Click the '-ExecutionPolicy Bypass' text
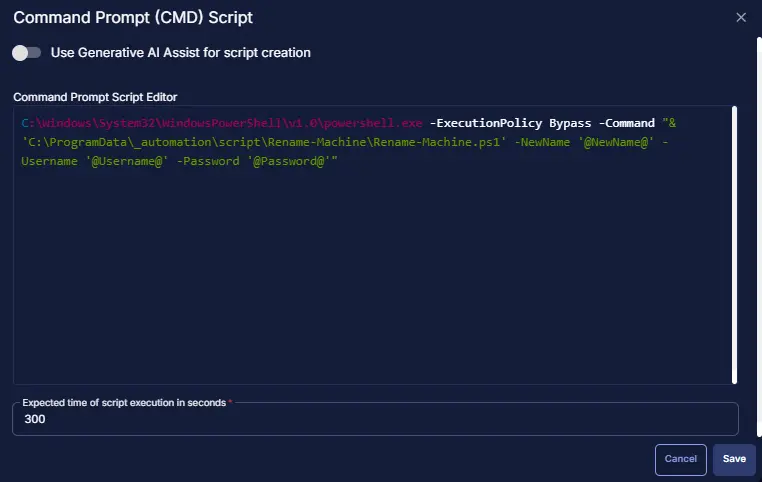 coord(510,123)
